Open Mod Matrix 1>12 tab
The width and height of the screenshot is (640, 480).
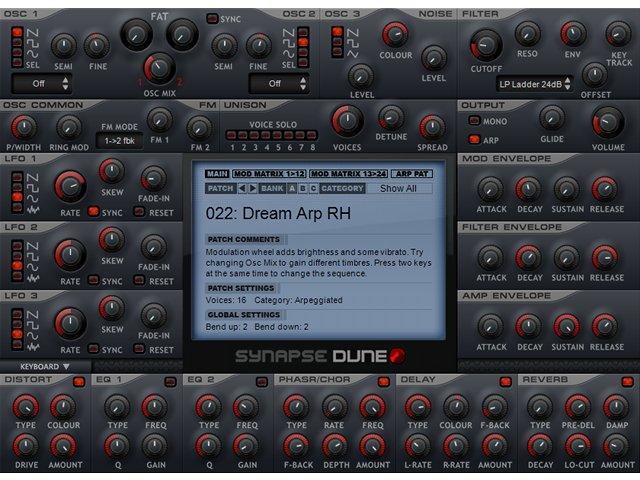click(269, 173)
